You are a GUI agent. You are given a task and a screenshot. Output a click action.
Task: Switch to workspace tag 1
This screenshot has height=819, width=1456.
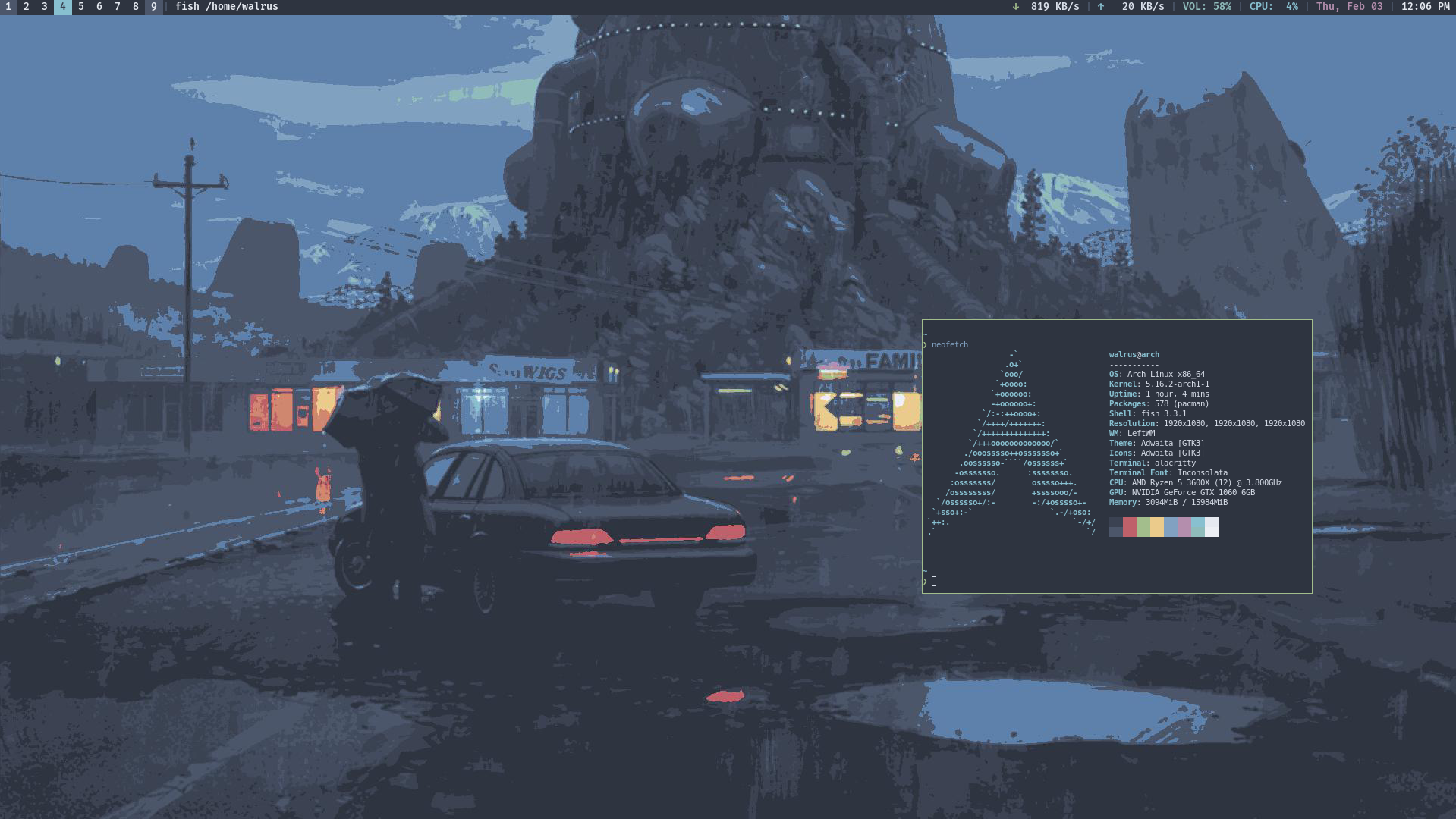point(8,7)
